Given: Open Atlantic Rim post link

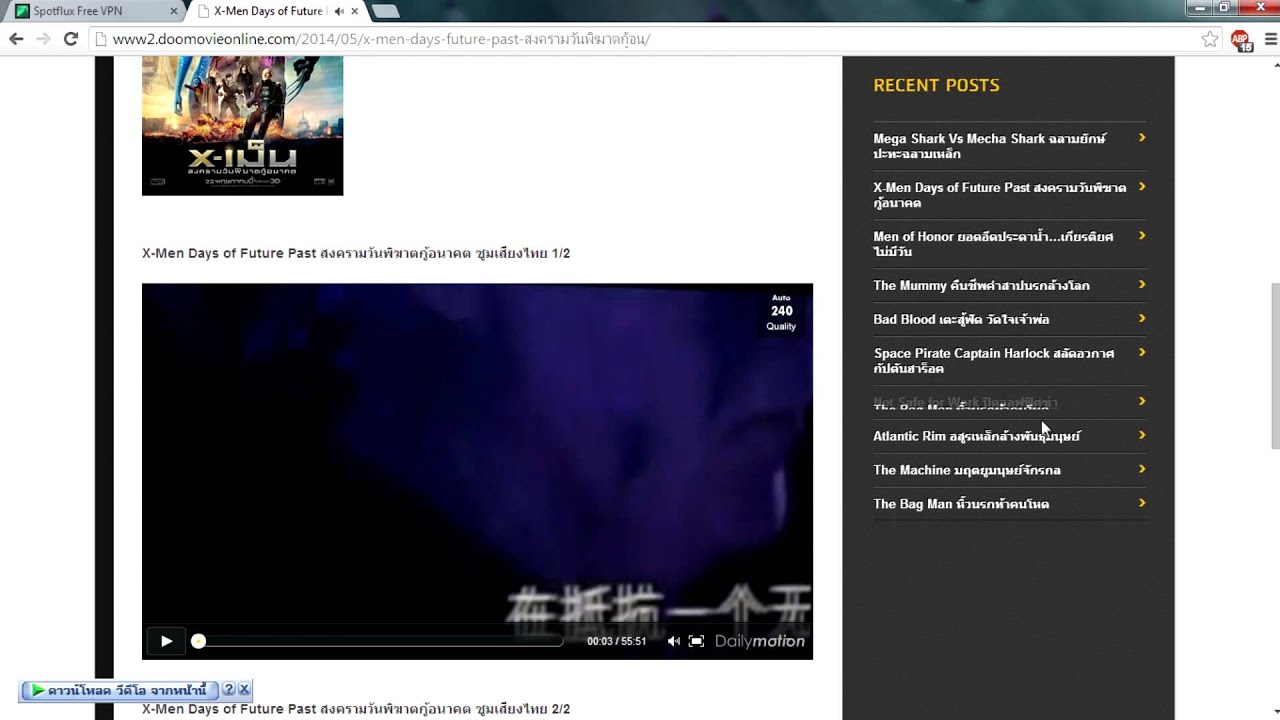Looking at the screenshot, I should [x=976, y=436].
